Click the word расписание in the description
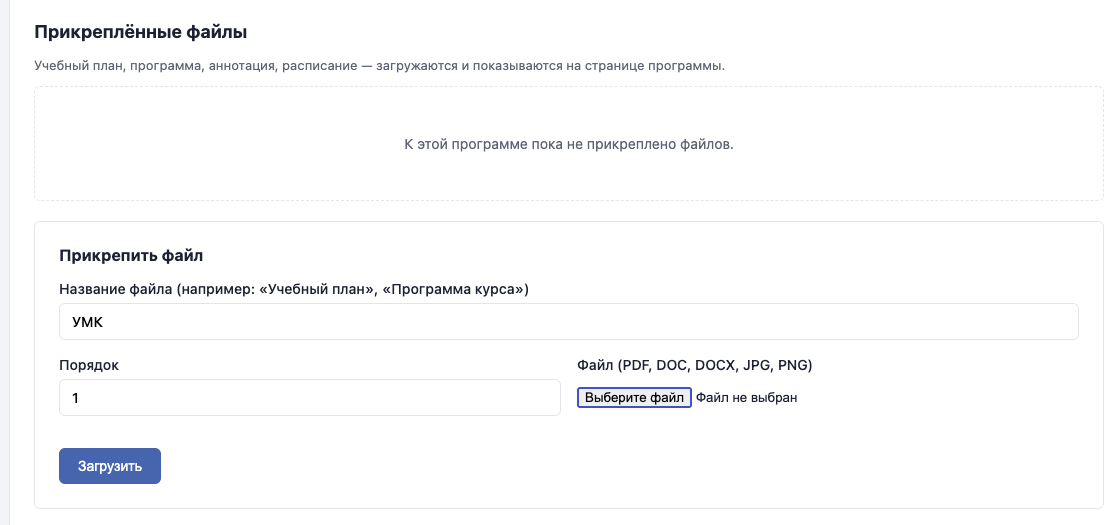The image size is (1114, 525). point(318,66)
